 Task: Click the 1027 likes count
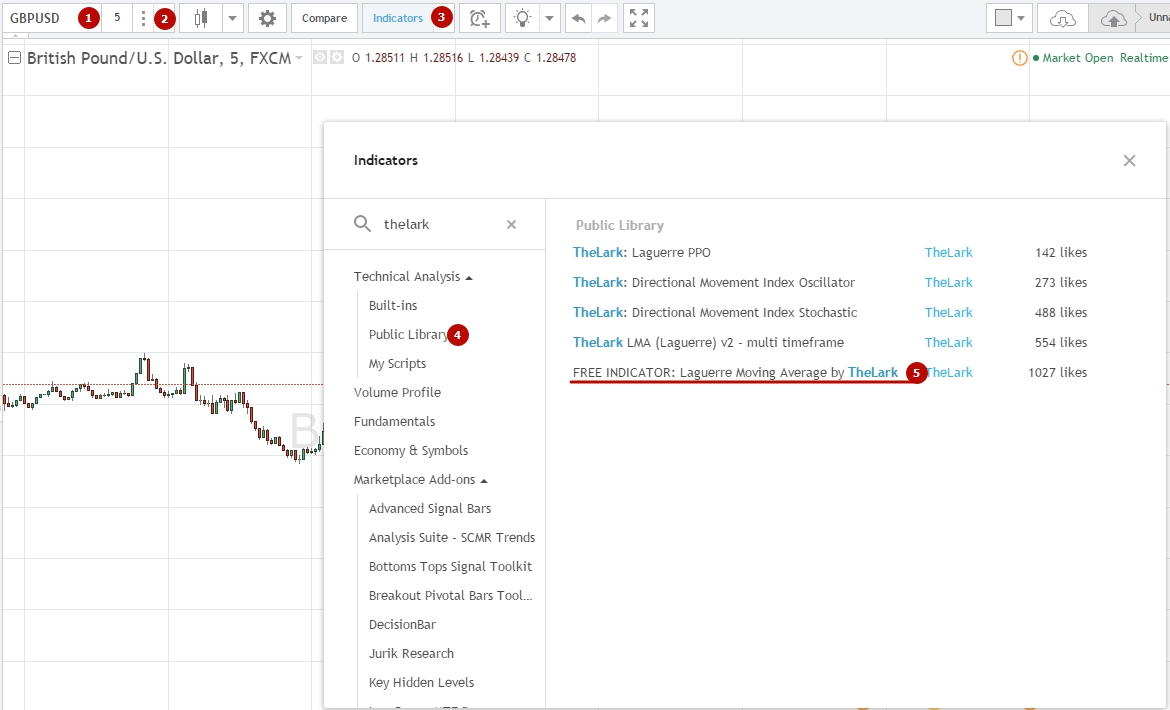coord(1057,372)
